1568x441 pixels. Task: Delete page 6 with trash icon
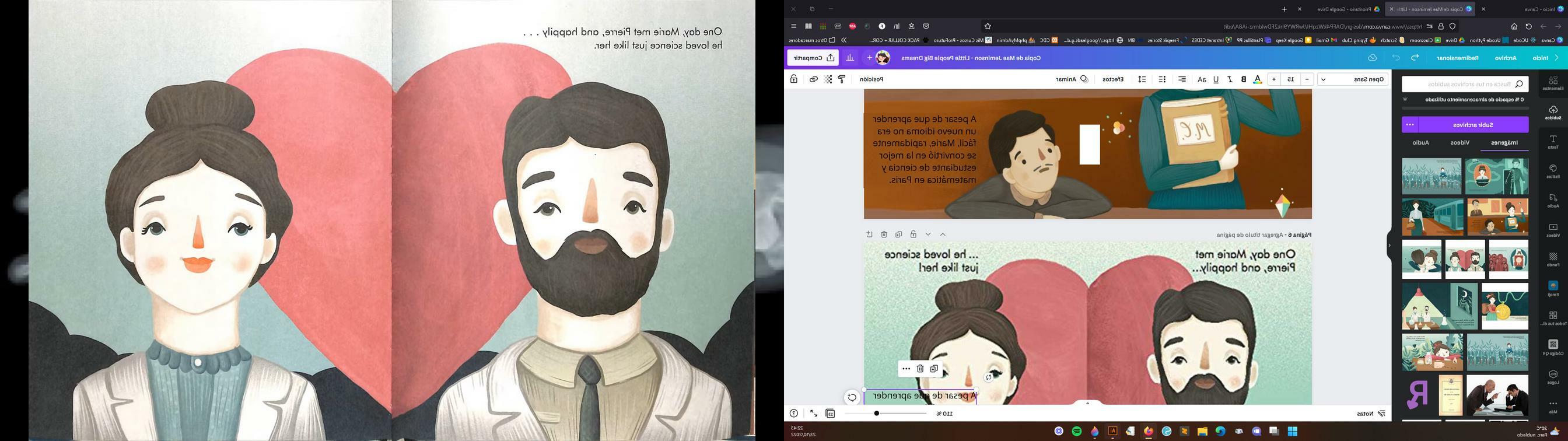tap(884, 235)
